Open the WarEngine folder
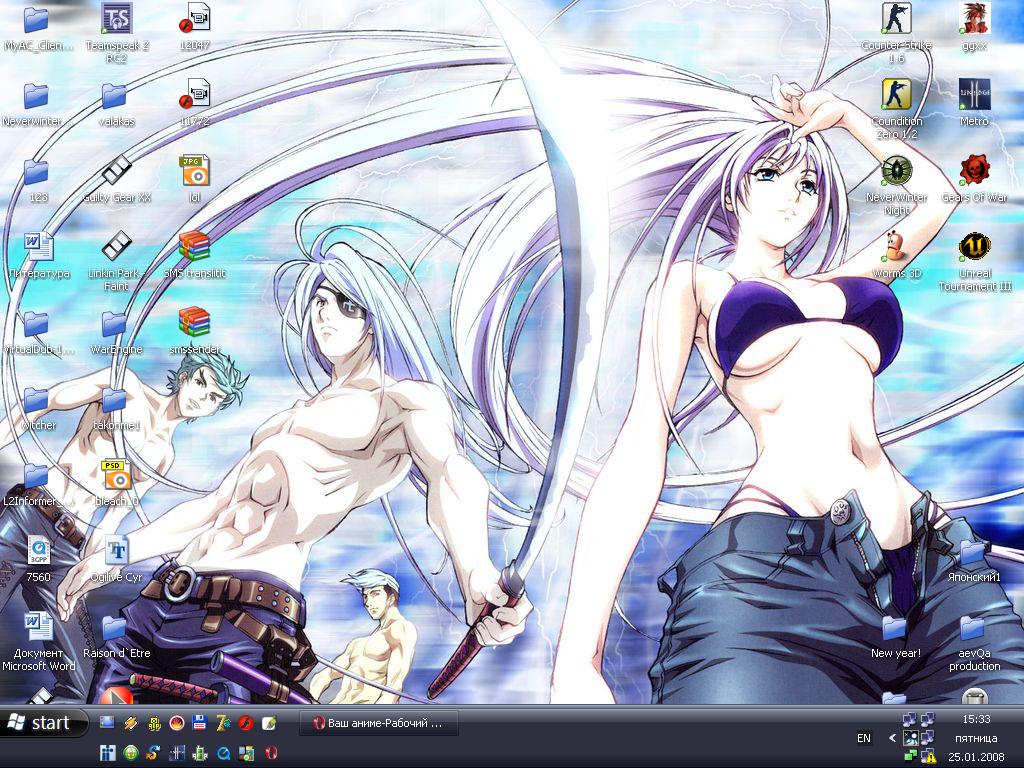 (116, 331)
